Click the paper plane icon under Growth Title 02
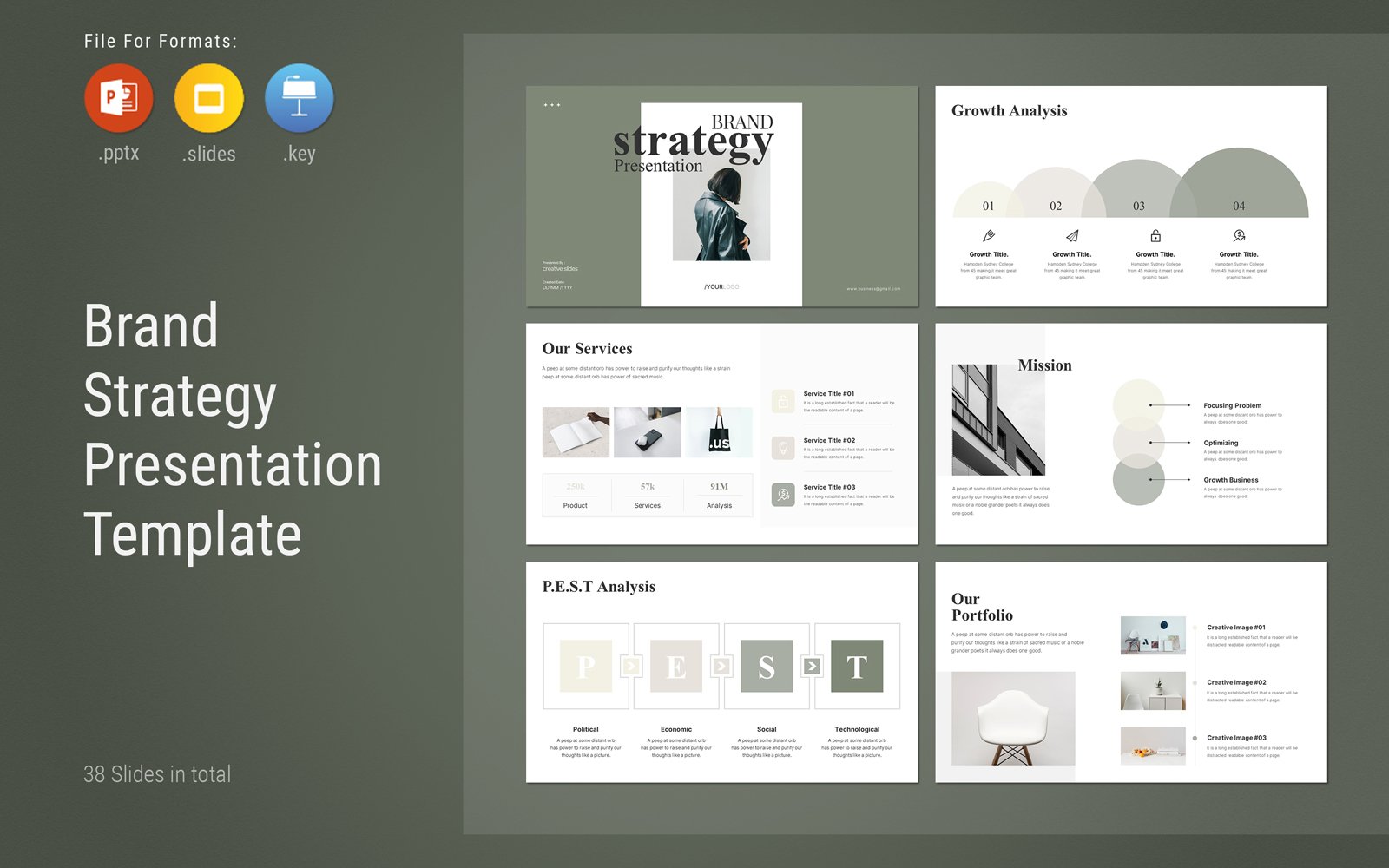 pyautogui.click(x=1071, y=234)
